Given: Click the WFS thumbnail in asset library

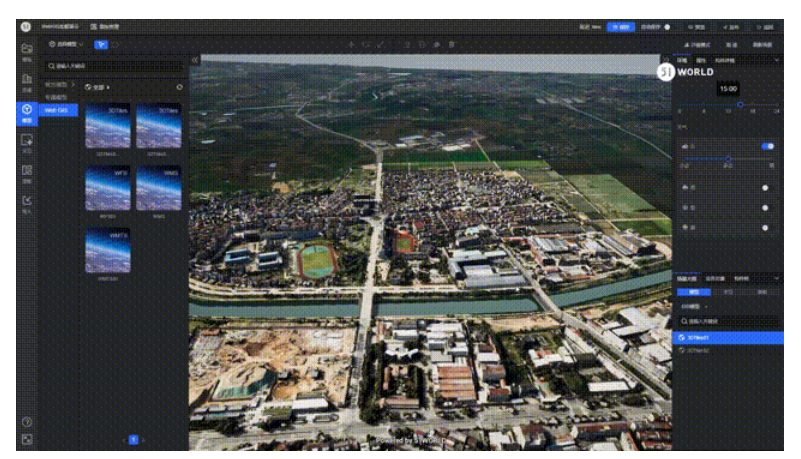Looking at the screenshot, I should (106, 187).
